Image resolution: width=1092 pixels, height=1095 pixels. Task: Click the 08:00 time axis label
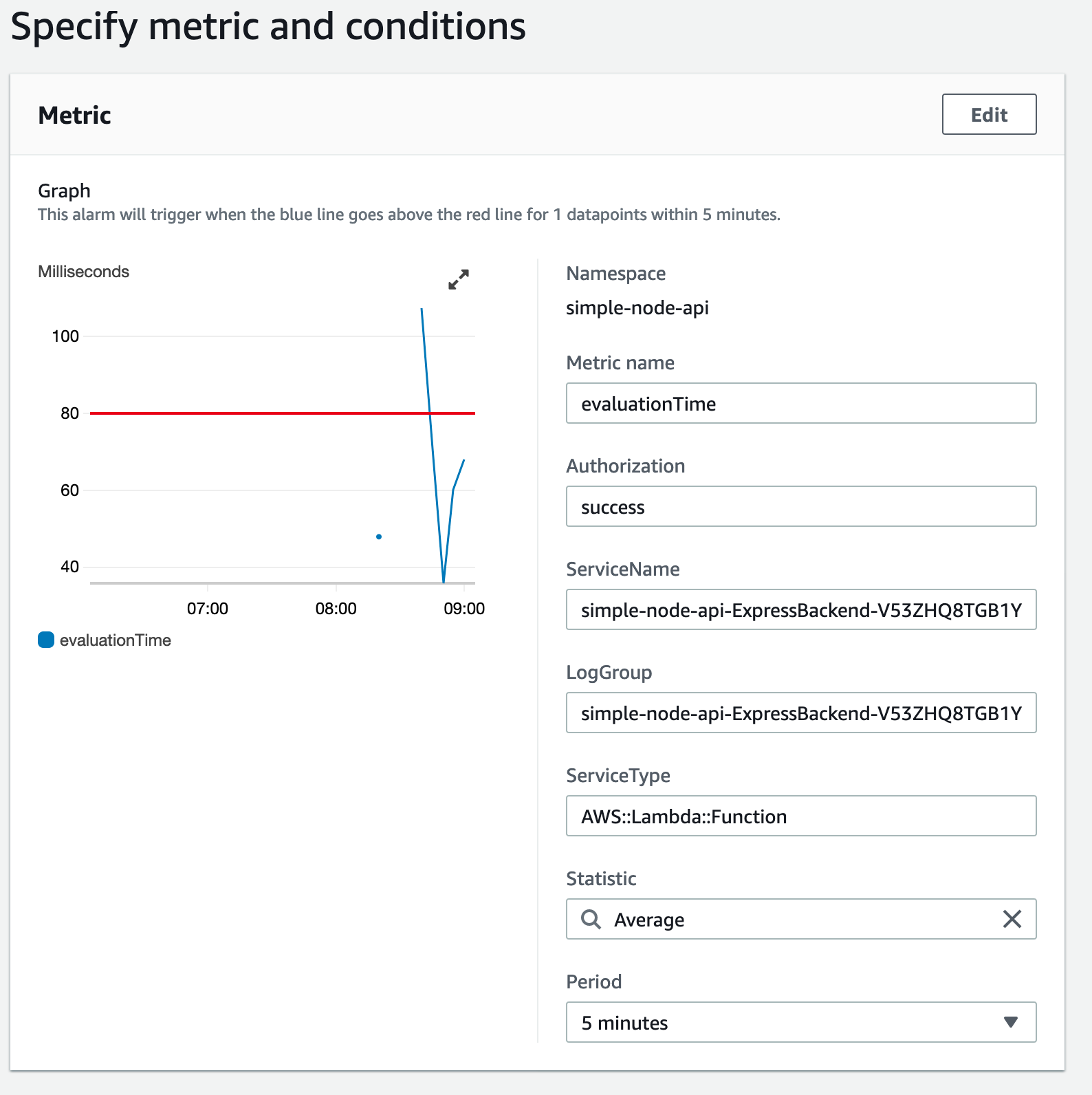pyautogui.click(x=336, y=608)
